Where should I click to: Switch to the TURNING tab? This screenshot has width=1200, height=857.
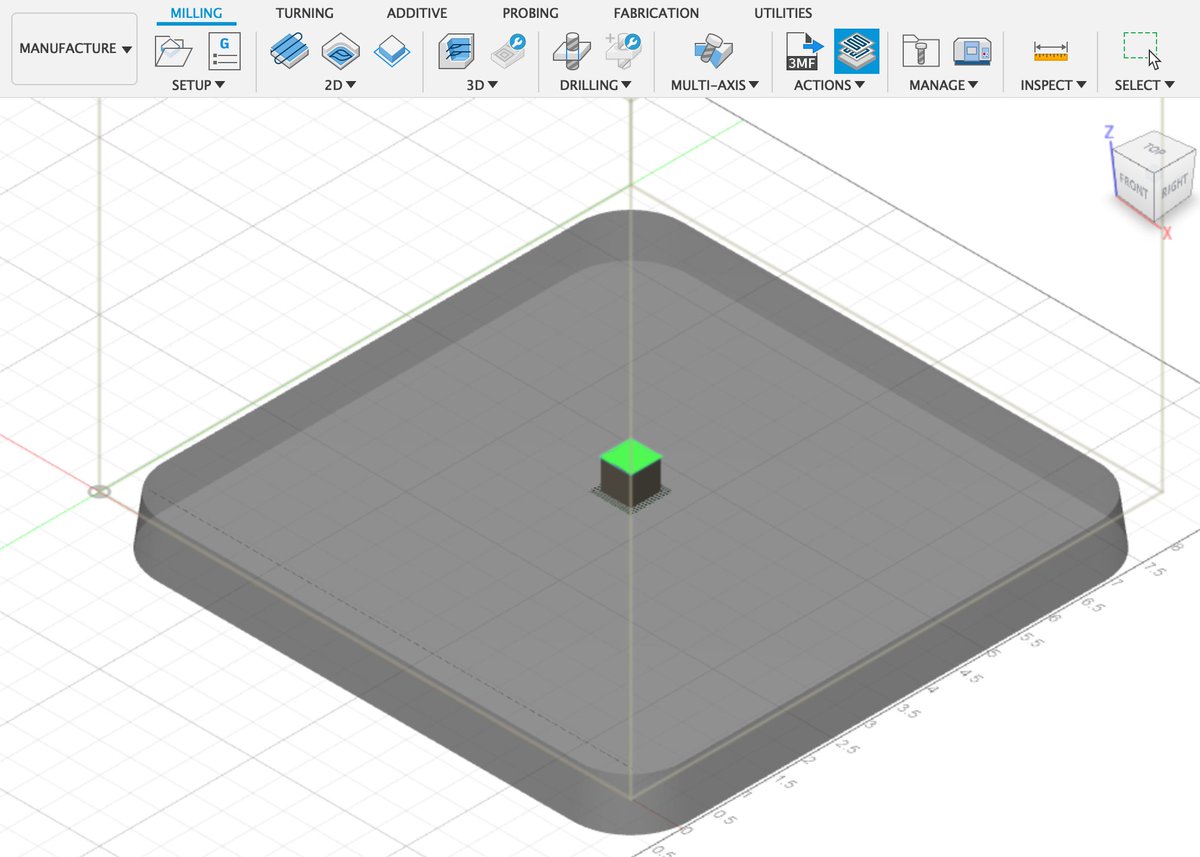tap(304, 13)
